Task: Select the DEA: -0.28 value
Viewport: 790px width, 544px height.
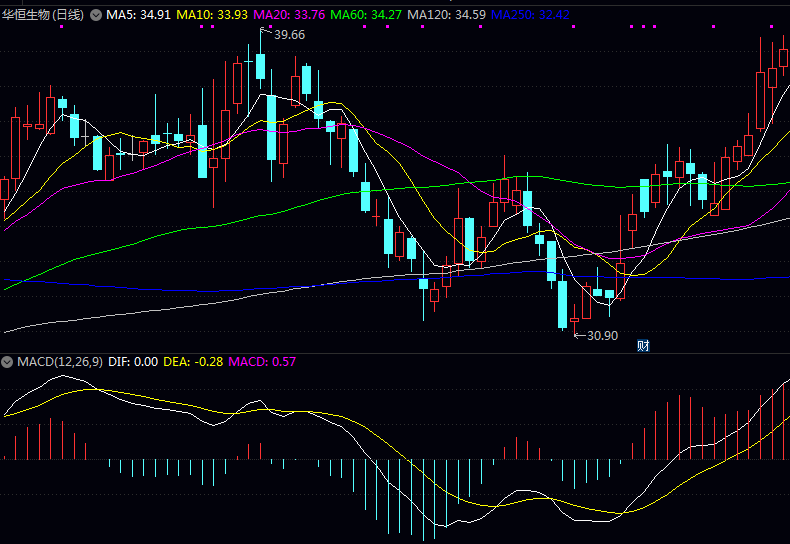Action: pyautogui.click(x=193, y=362)
